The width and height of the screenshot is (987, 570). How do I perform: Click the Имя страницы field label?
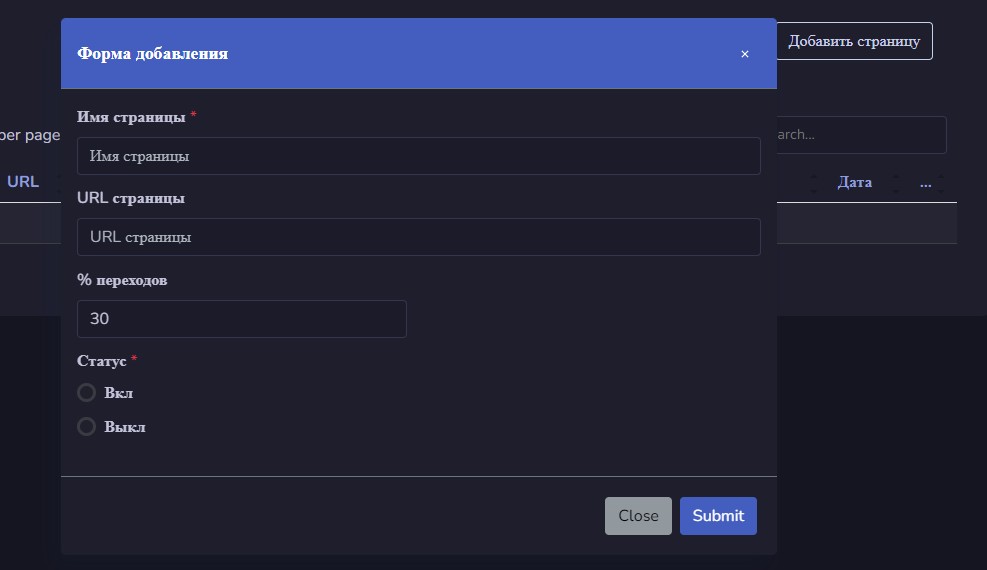click(131, 117)
